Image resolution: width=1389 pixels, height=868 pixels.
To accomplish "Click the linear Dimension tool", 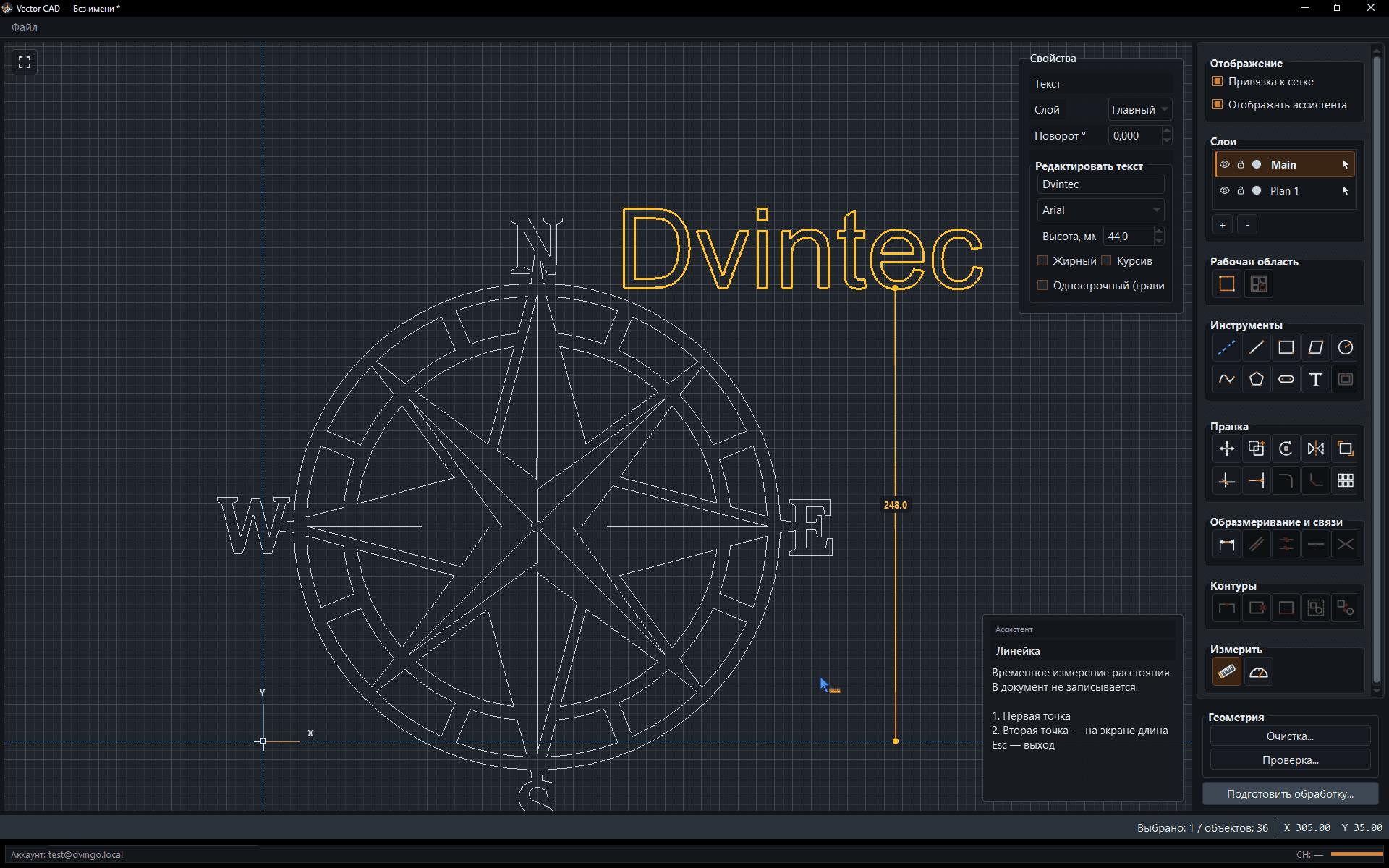I will [1227, 545].
